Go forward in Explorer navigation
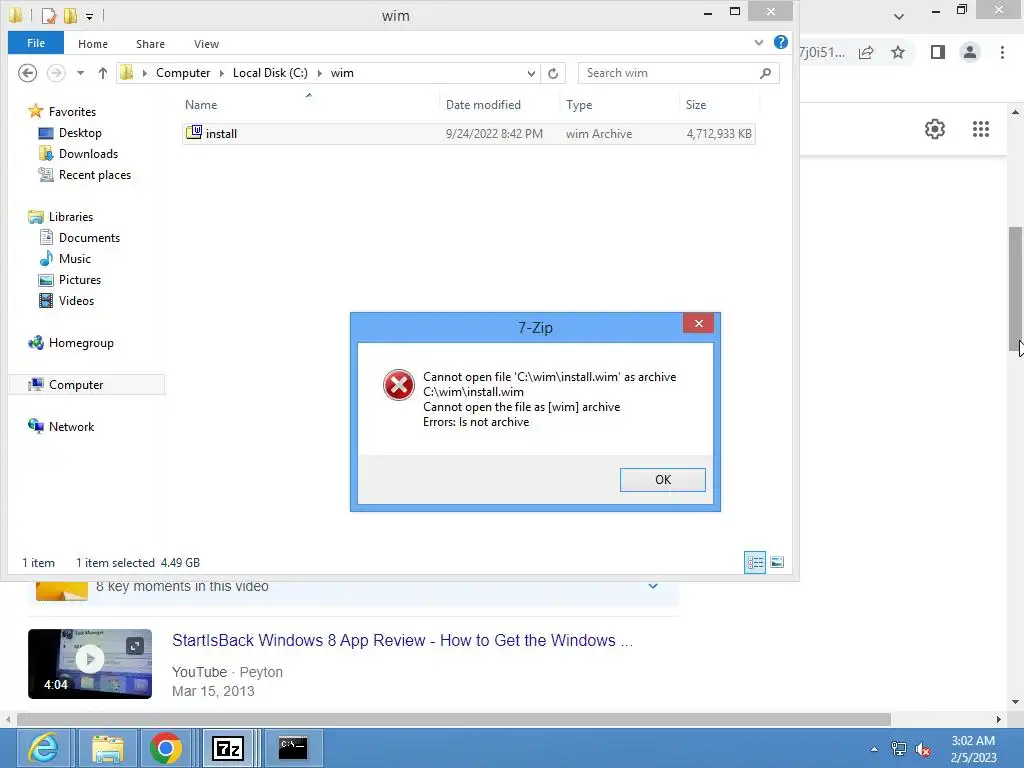 coord(56,72)
